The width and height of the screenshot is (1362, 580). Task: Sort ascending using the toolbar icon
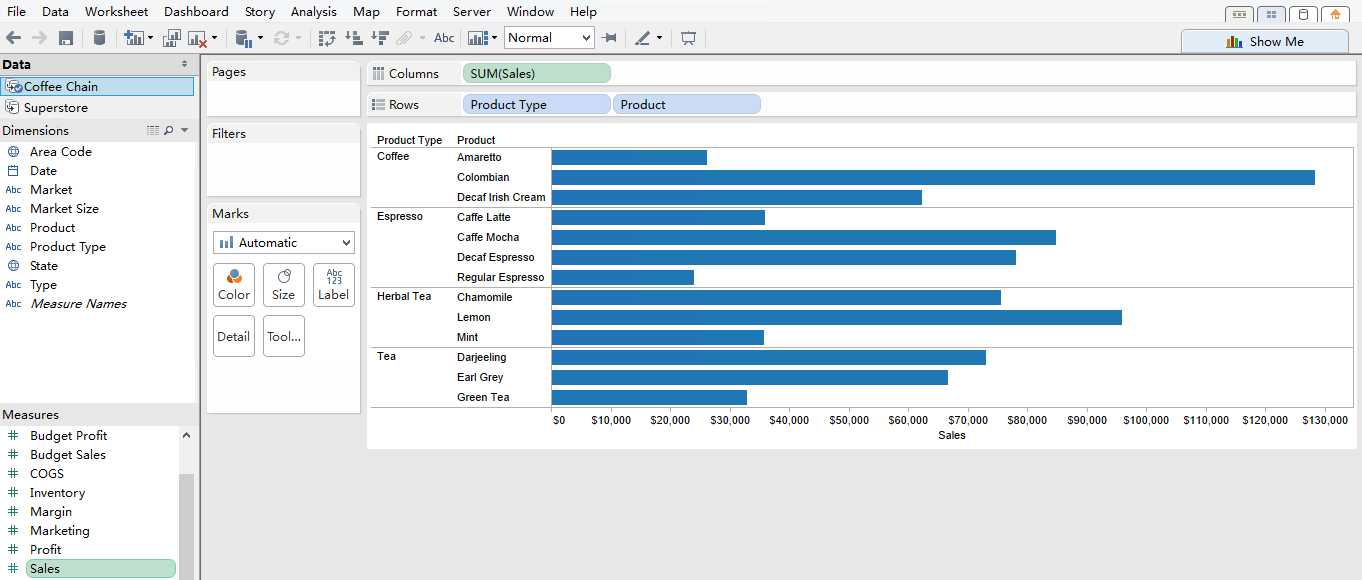tap(354, 38)
